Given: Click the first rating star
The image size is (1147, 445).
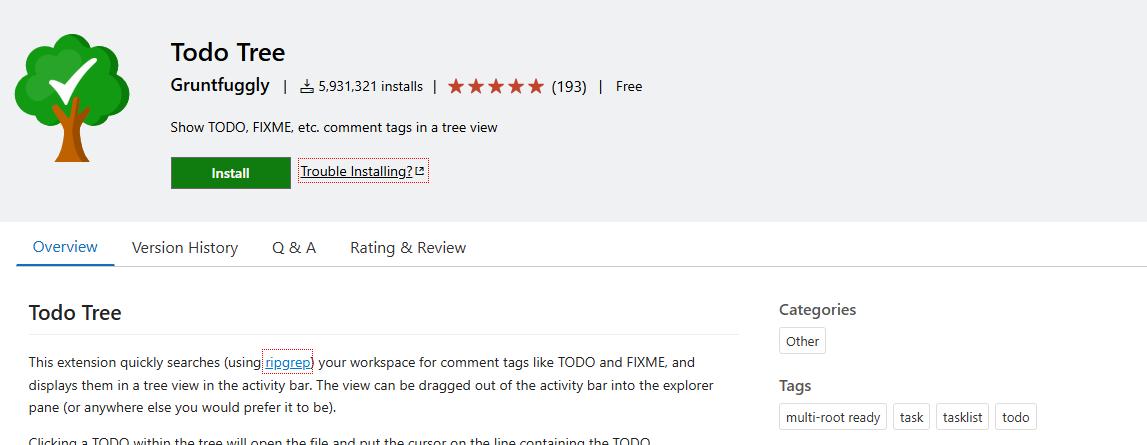Looking at the screenshot, I should 456,86.
